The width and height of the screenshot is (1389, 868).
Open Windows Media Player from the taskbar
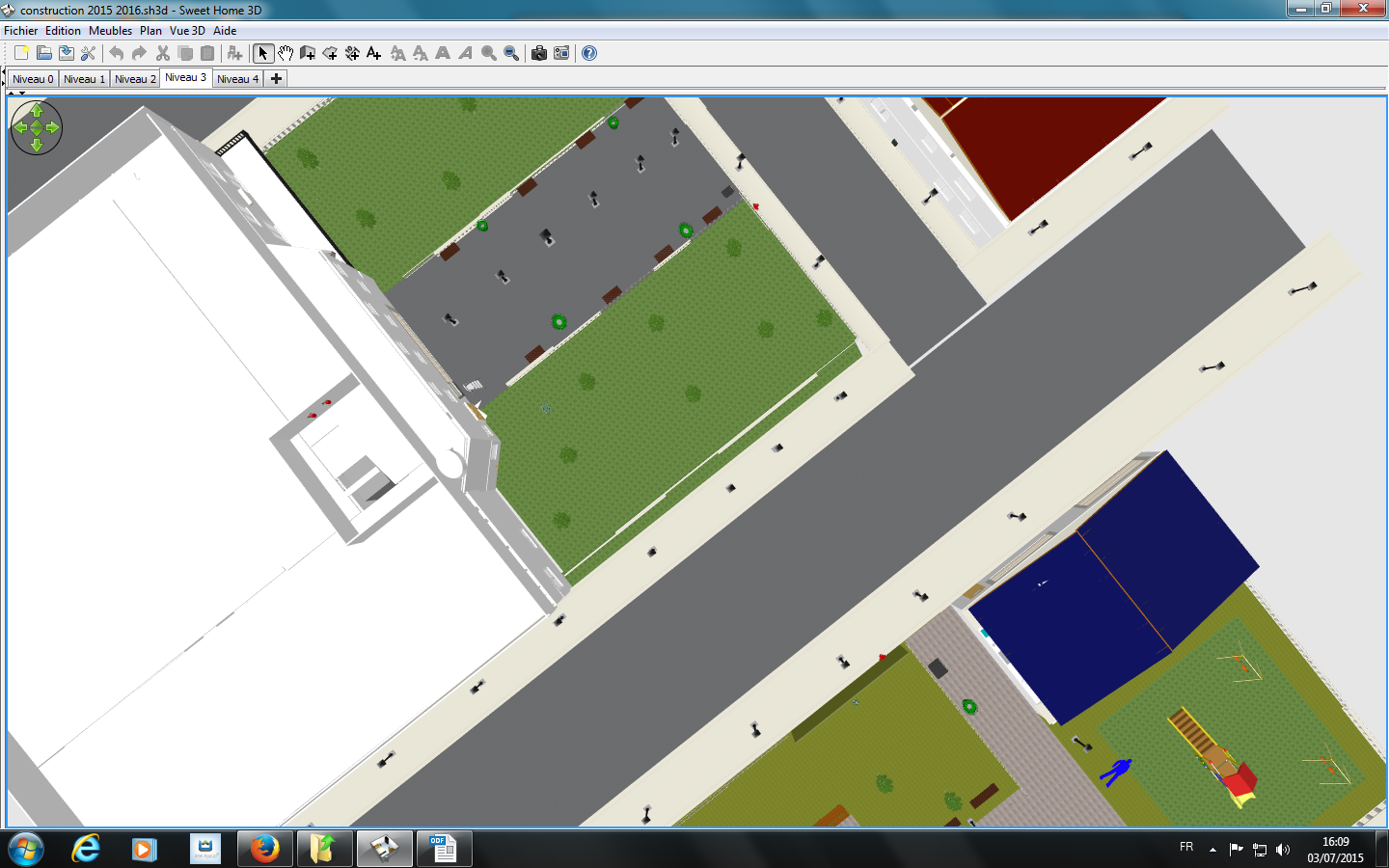(x=145, y=849)
